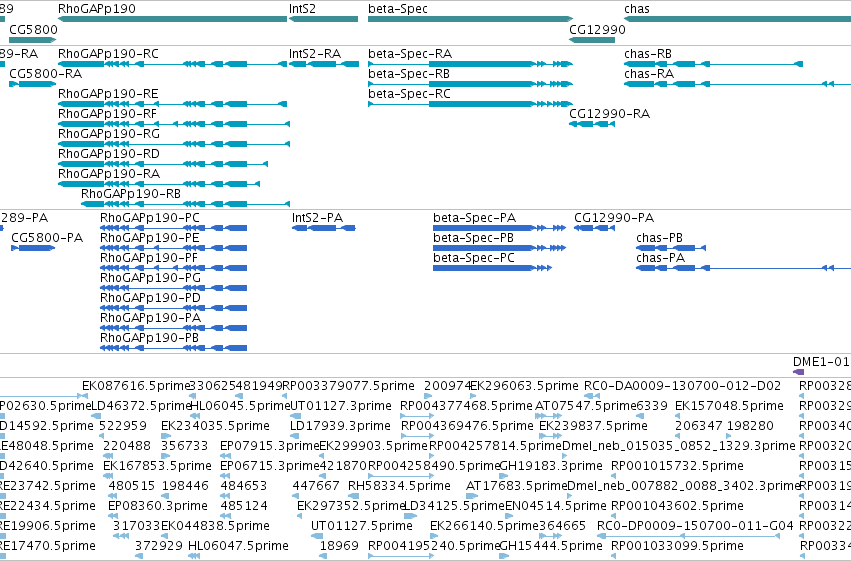
Task: Select transcript RhoGAPp190-RD
Action: (163, 164)
